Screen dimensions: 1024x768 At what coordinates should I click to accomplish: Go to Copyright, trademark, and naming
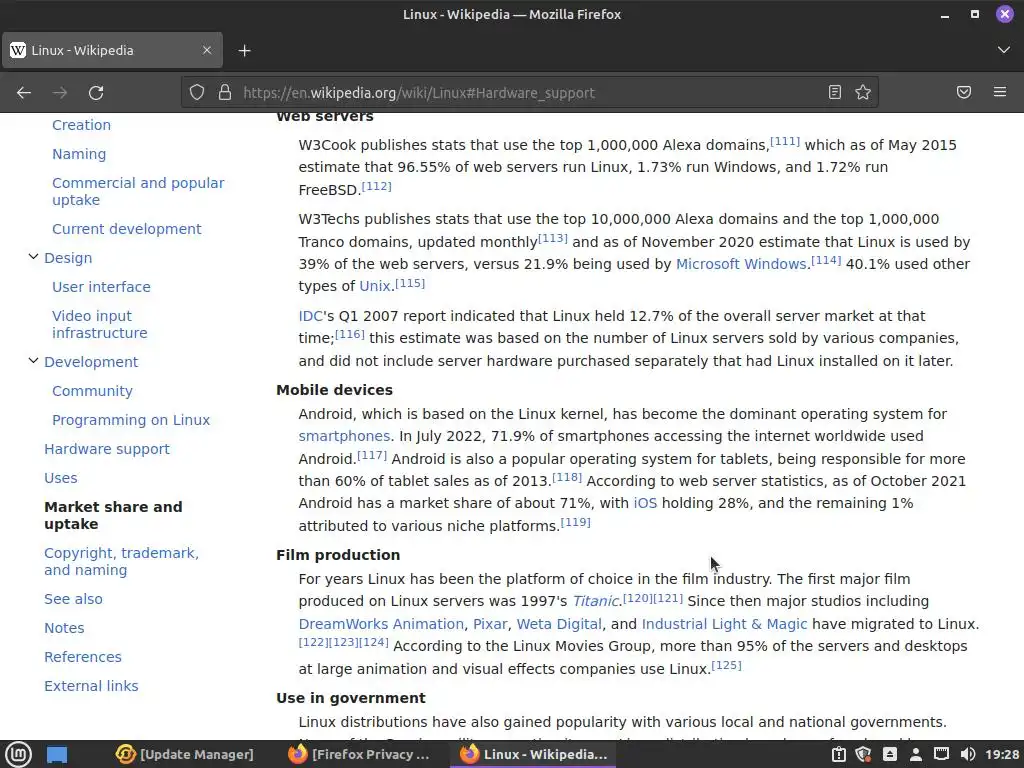point(121,562)
